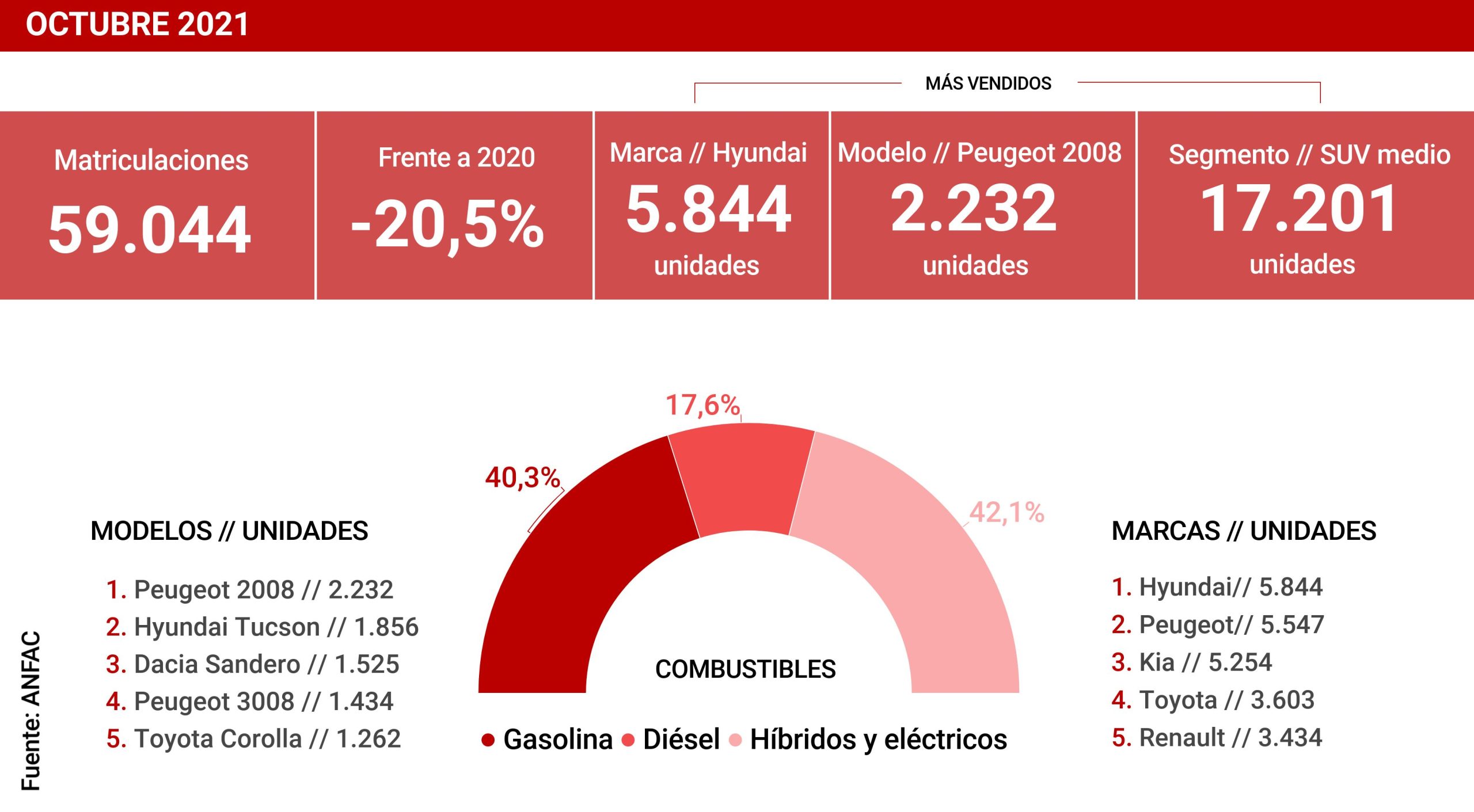Open the Modelo Peugeot 2008 card
Image resolution: width=1474 pixels, height=812 pixels.
pos(982,205)
